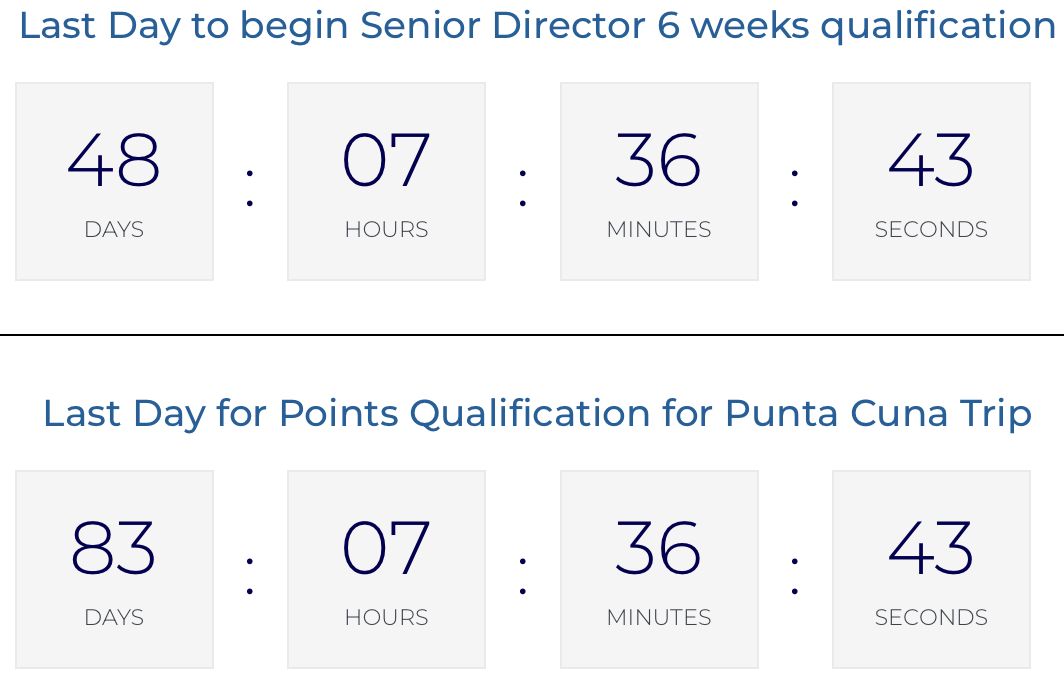Click the horizontal divider line between the countdowns

pos(532,335)
